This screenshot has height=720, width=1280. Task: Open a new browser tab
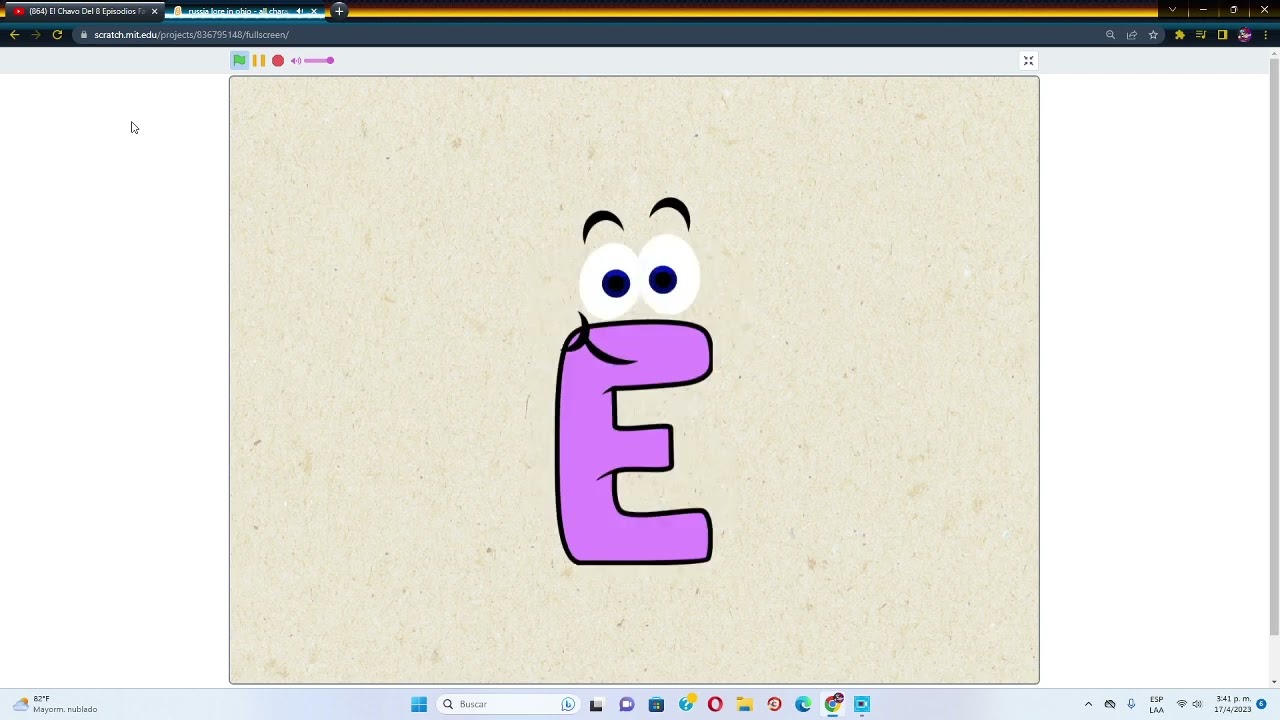[339, 11]
